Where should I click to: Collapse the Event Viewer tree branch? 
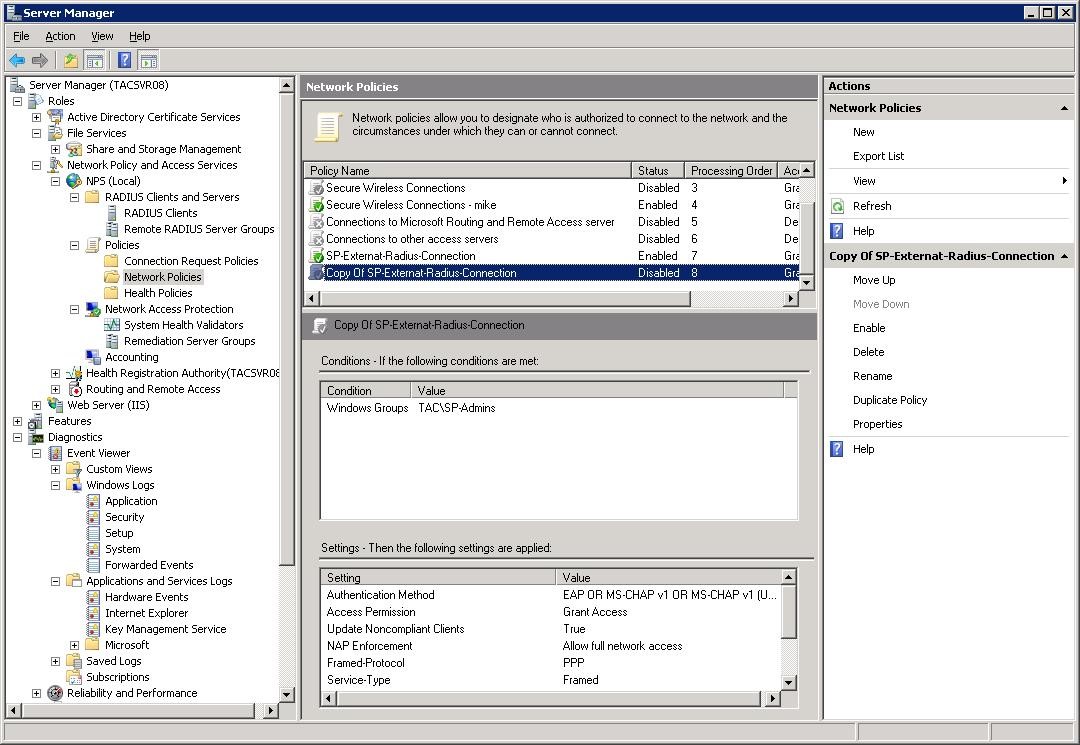click(36, 453)
